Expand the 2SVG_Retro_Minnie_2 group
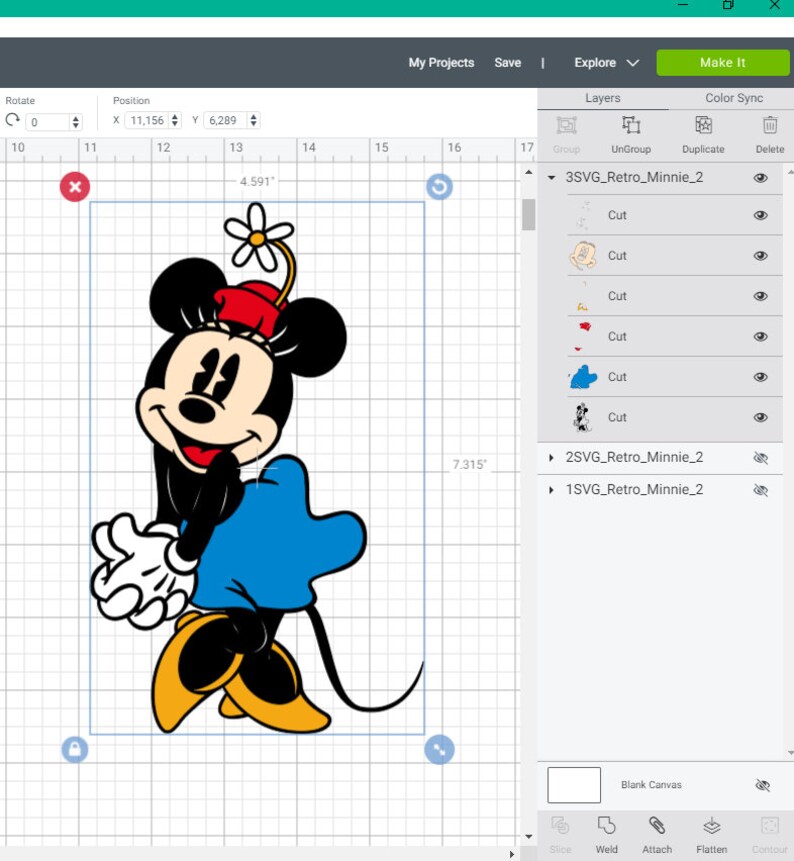The height and width of the screenshot is (861, 794). pyautogui.click(x=551, y=457)
